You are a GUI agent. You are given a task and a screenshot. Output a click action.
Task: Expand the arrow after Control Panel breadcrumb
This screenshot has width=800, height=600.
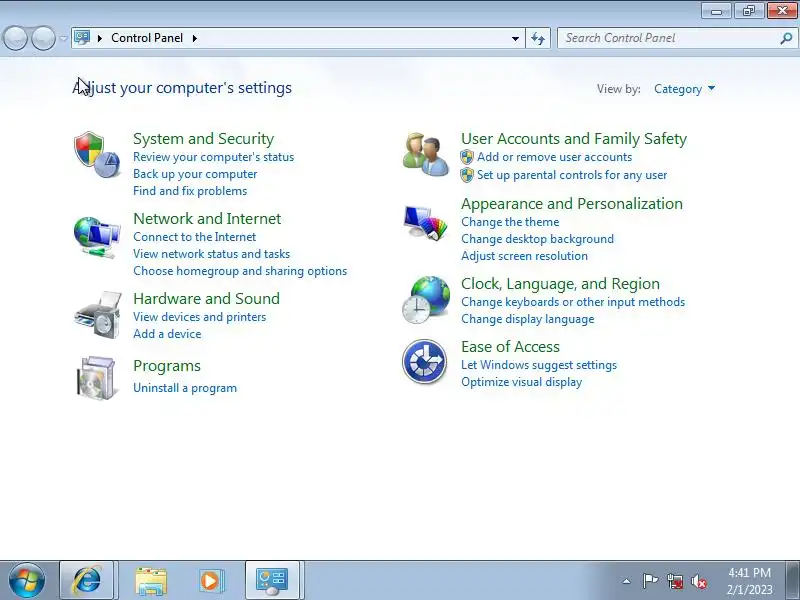195,38
